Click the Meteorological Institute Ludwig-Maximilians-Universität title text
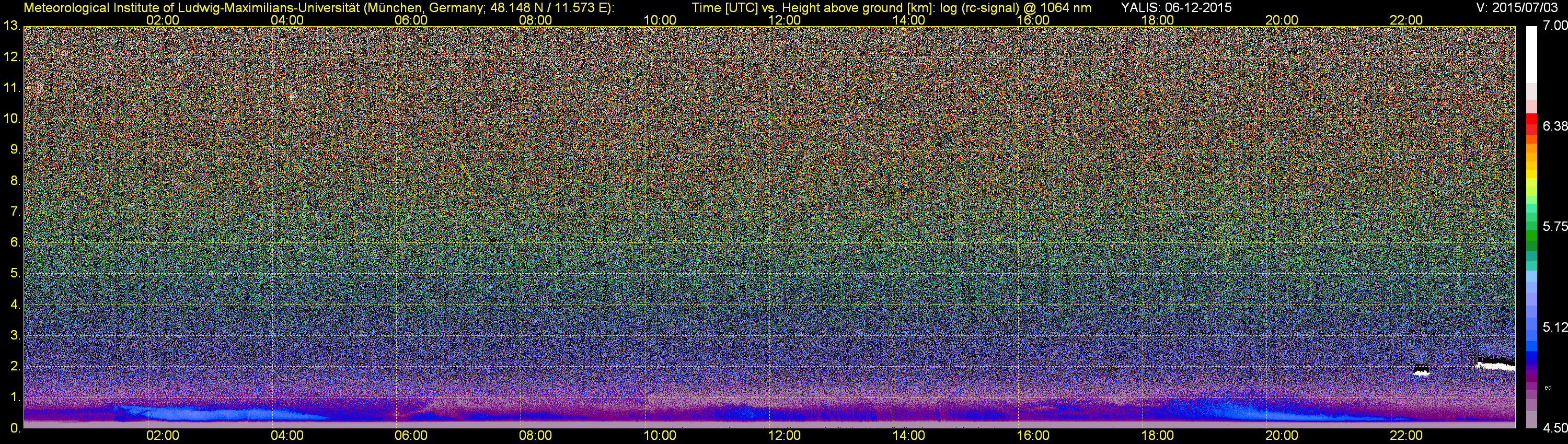This screenshot has height=444, width=1568. point(318,8)
